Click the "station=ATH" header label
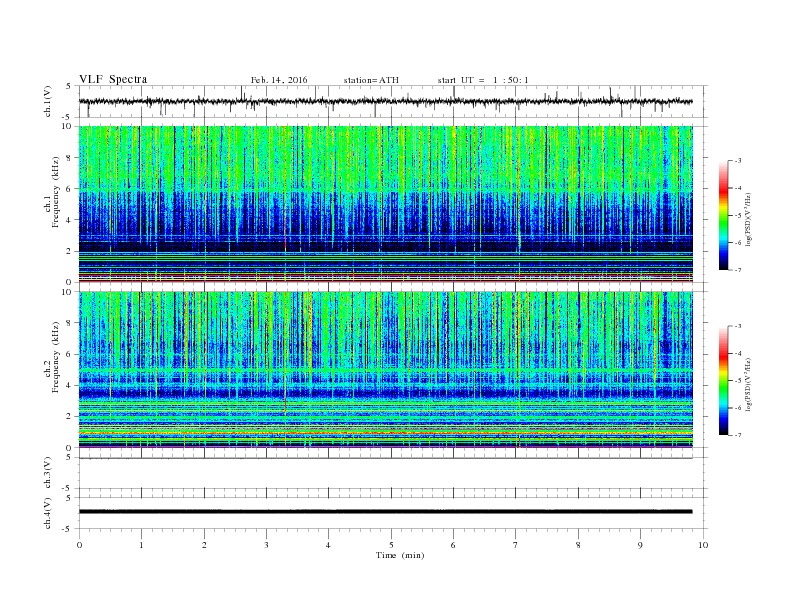Screen dimensions: 792x612 click(x=371, y=80)
